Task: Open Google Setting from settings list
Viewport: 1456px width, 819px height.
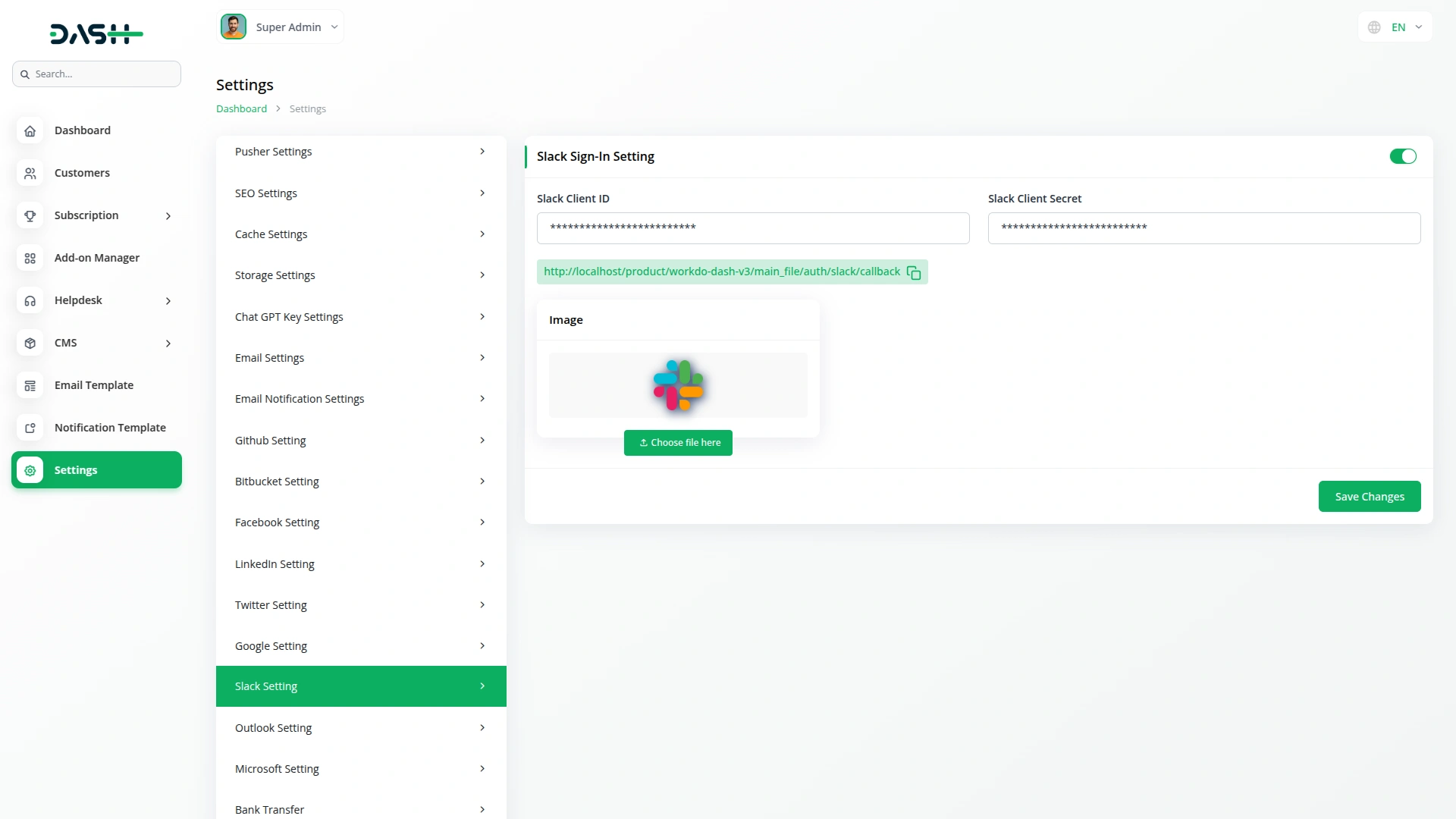Action: coord(361,645)
